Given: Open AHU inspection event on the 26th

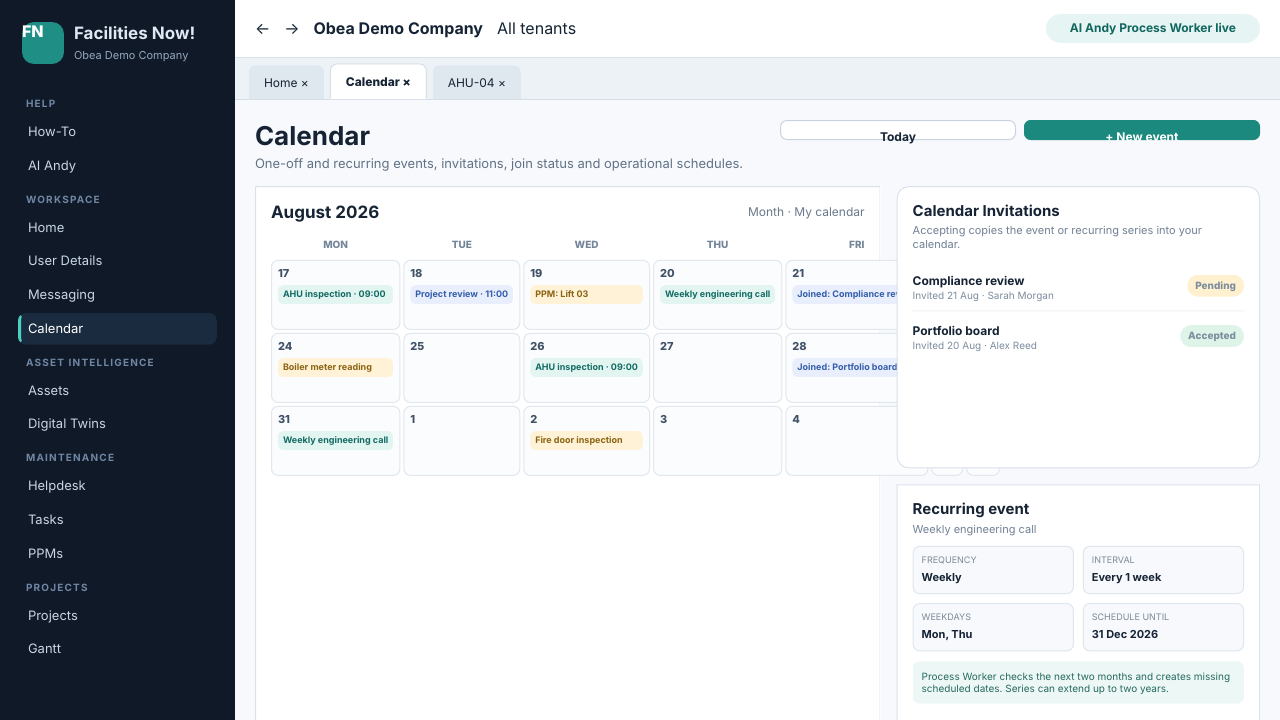Looking at the screenshot, I should 586,367.
